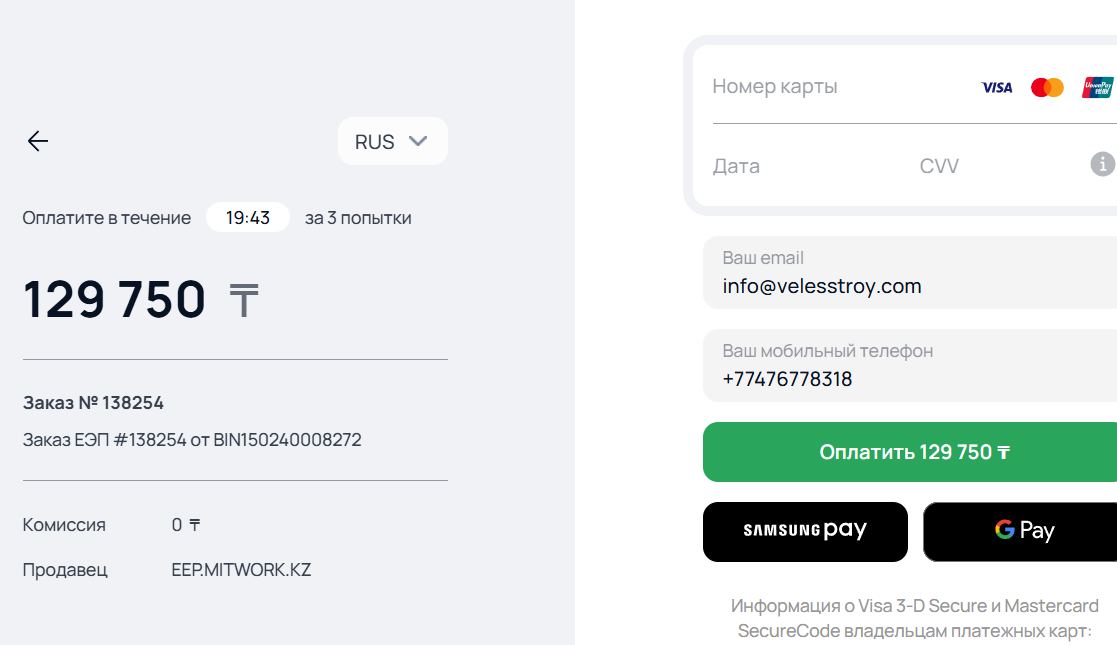
Task: Click the back arrow icon
Action: click(x=38, y=141)
